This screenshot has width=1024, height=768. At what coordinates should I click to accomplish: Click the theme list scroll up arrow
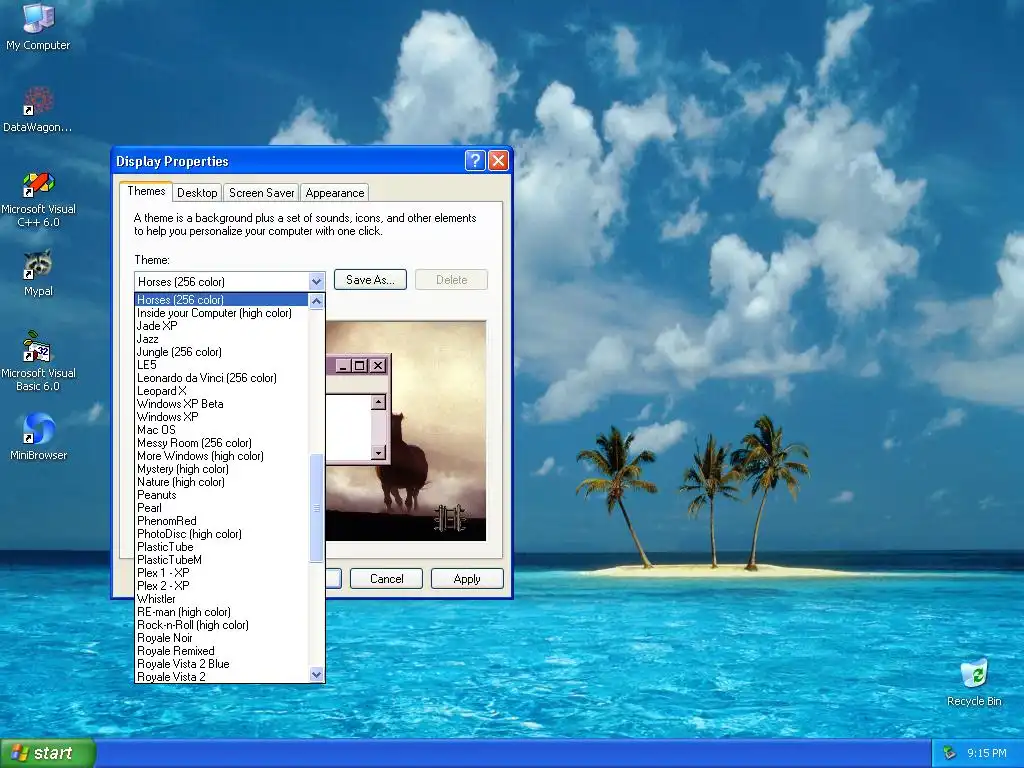click(x=317, y=301)
